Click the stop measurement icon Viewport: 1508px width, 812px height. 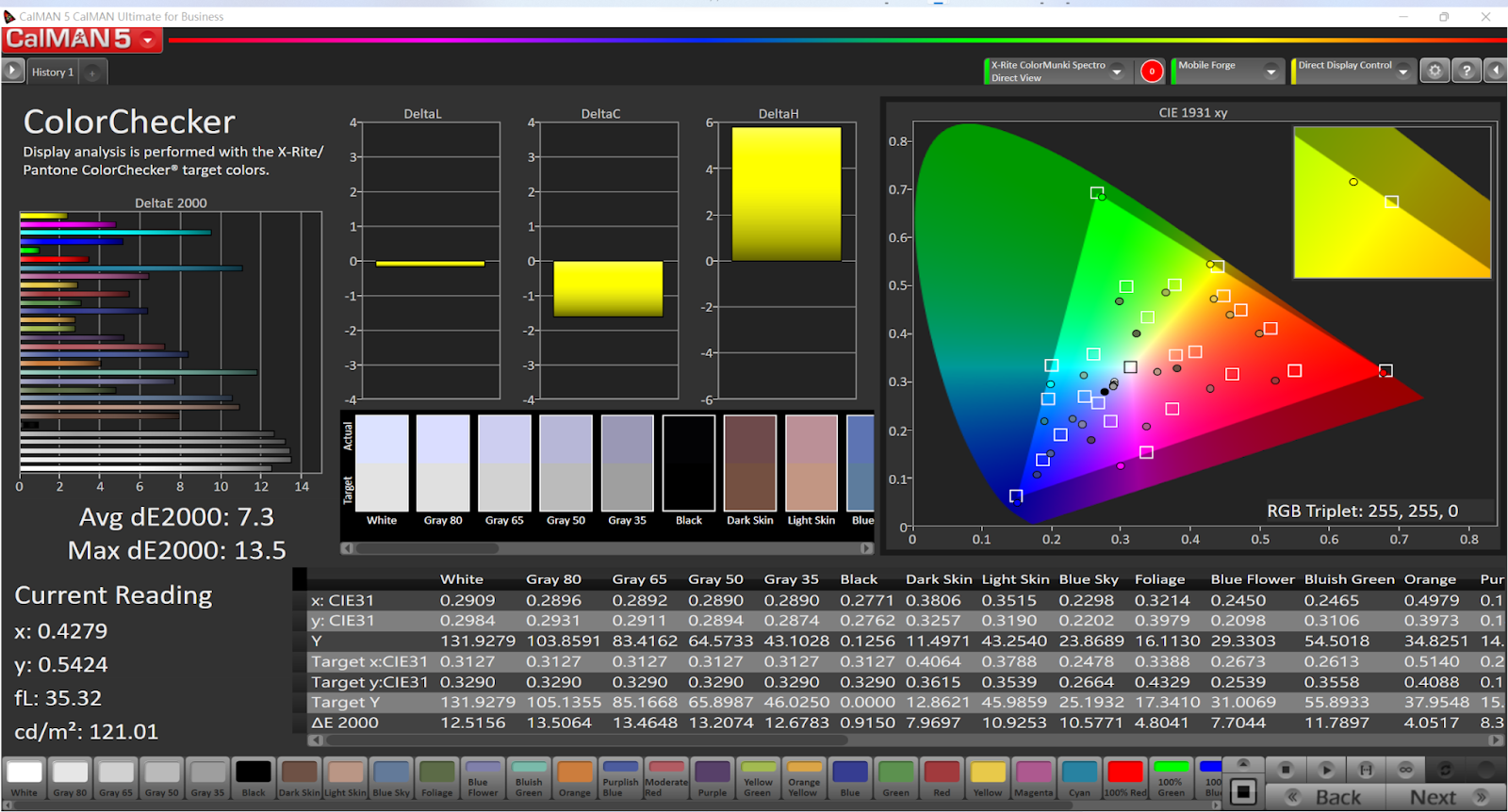(x=1286, y=770)
